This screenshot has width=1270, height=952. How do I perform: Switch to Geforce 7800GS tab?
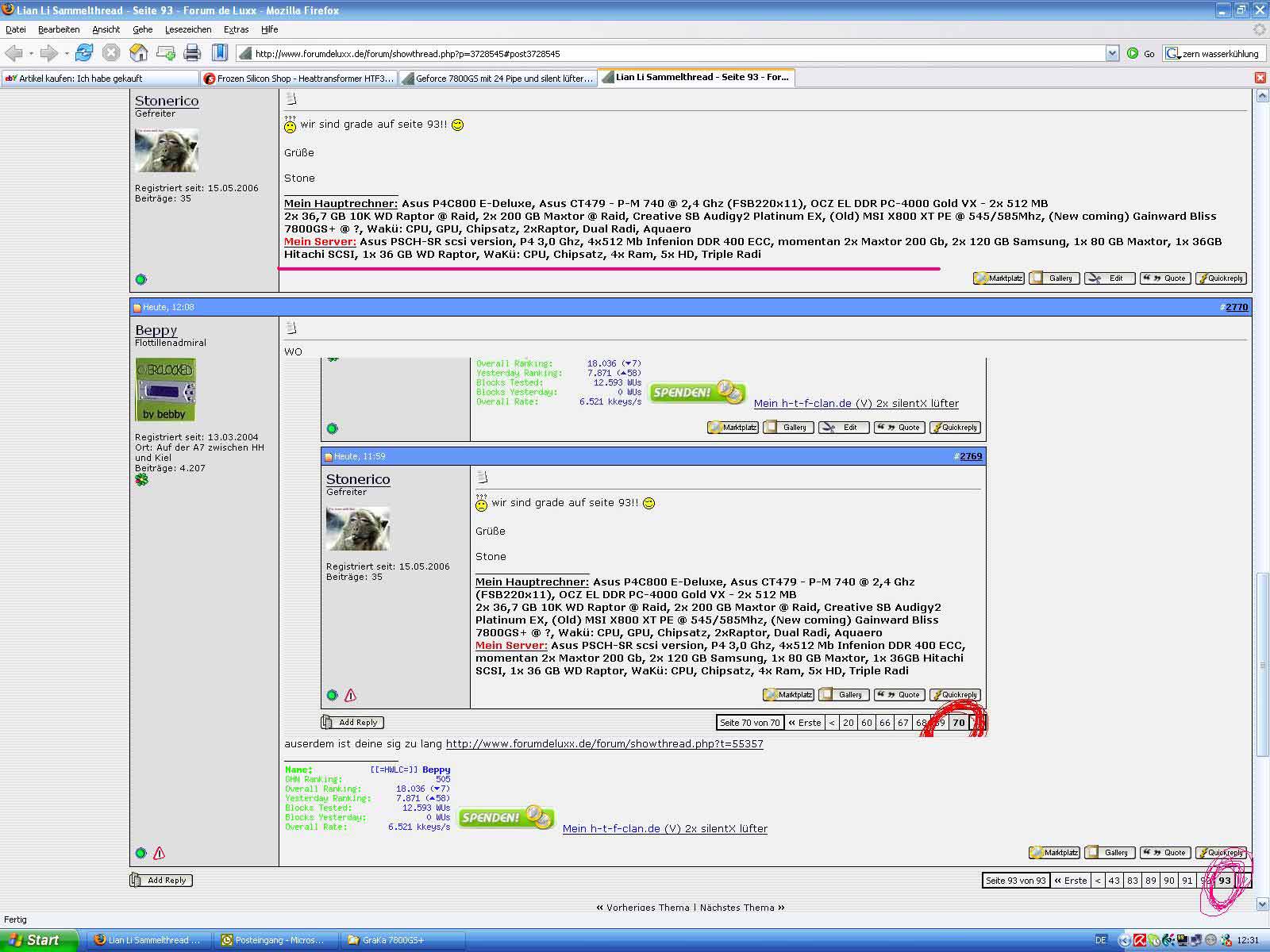click(x=497, y=78)
